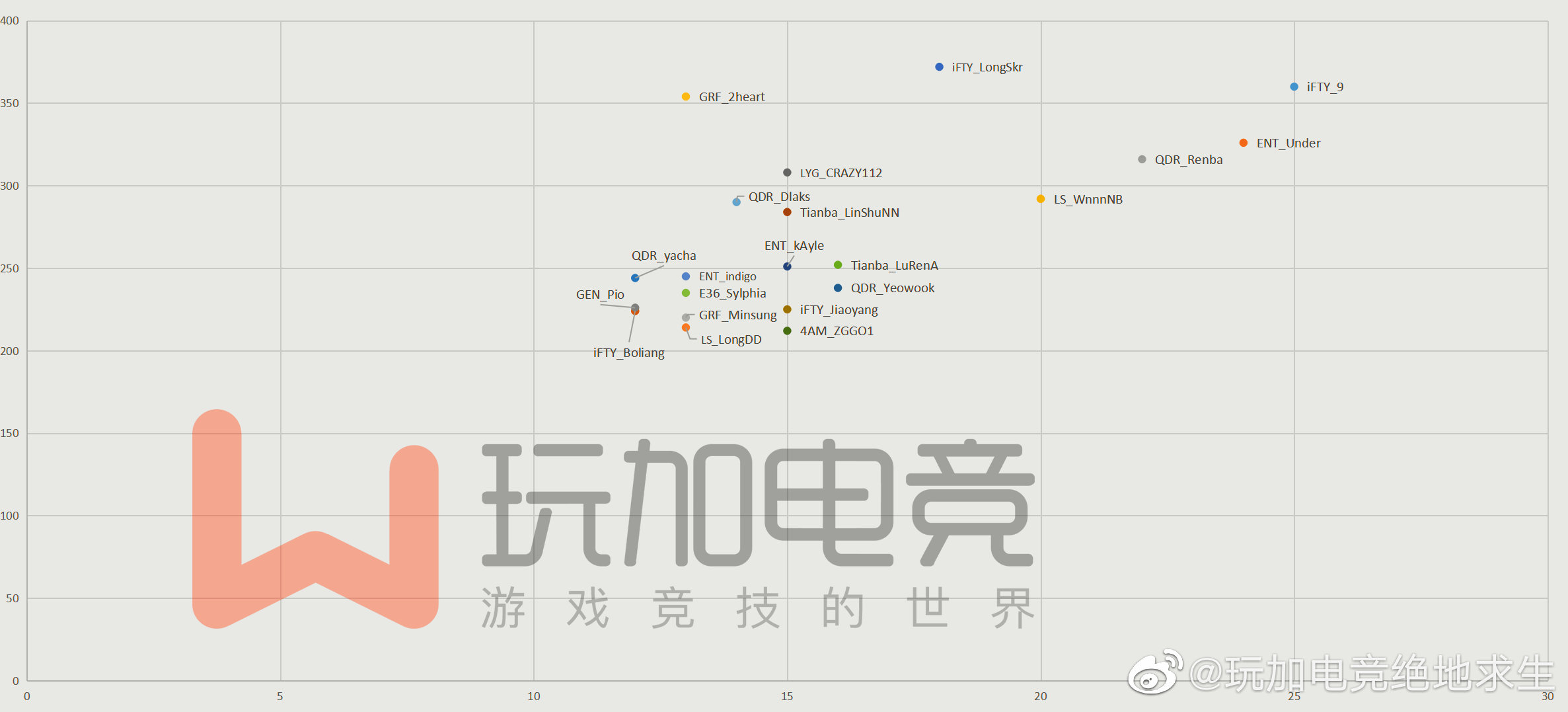Select the QDR_Renba label
The image size is (1568, 712).
(x=1189, y=160)
